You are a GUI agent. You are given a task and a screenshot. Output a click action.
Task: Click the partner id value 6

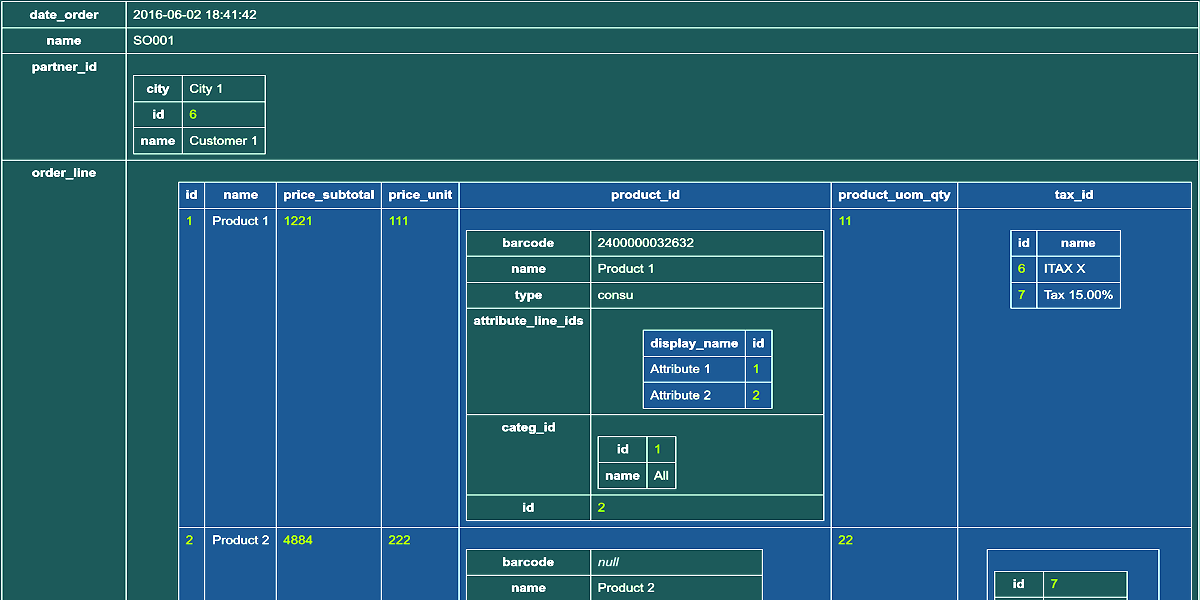[x=193, y=115]
